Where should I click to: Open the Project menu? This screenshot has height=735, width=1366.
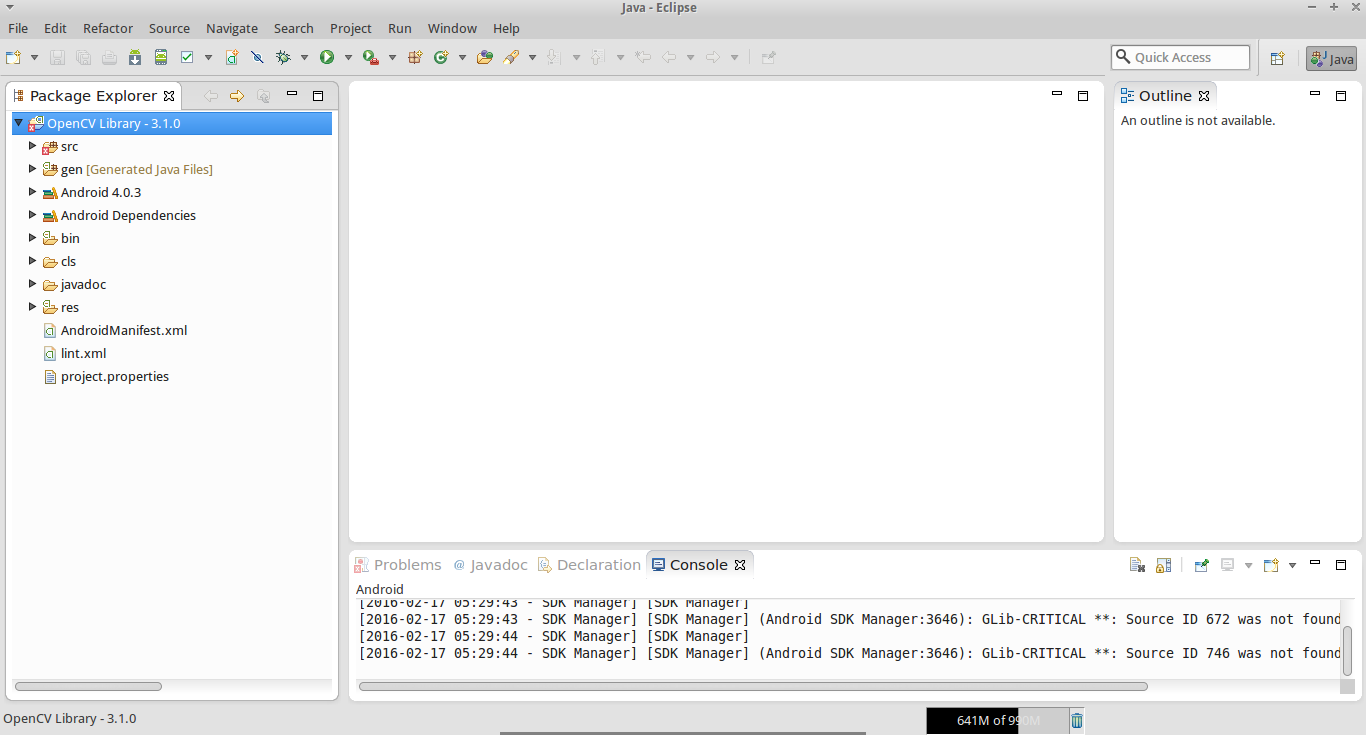pyautogui.click(x=351, y=28)
